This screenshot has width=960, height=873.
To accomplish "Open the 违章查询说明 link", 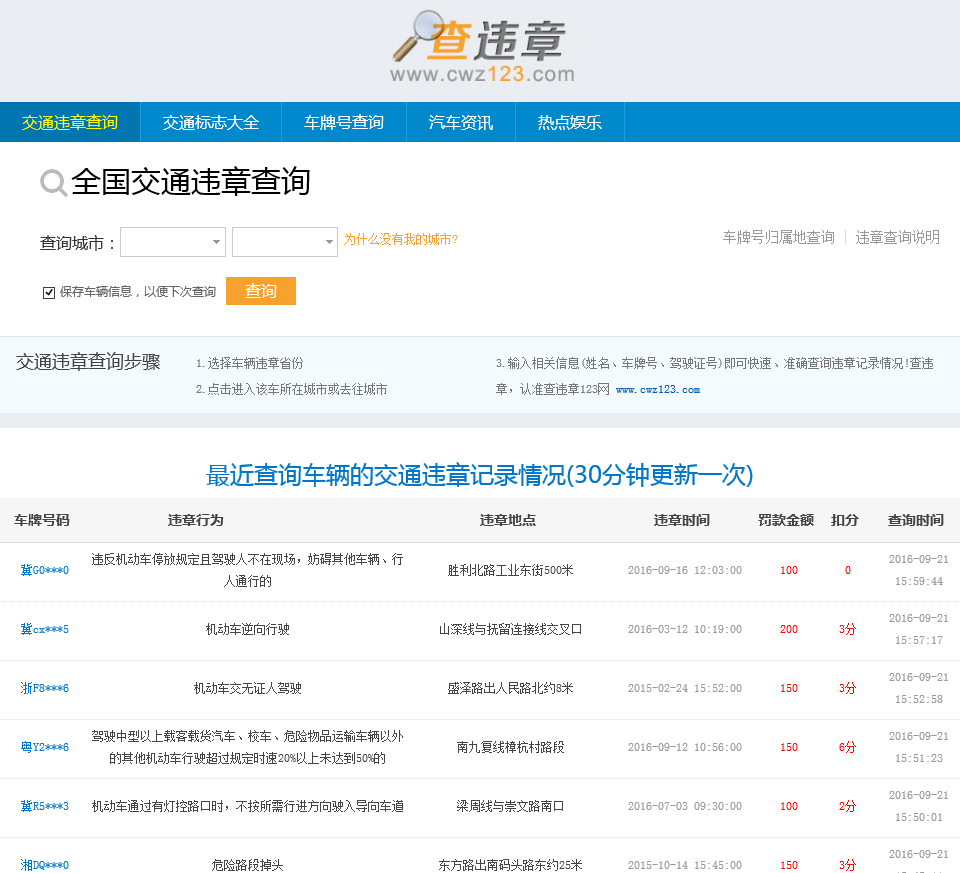I will pyautogui.click(x=898, y=237).
